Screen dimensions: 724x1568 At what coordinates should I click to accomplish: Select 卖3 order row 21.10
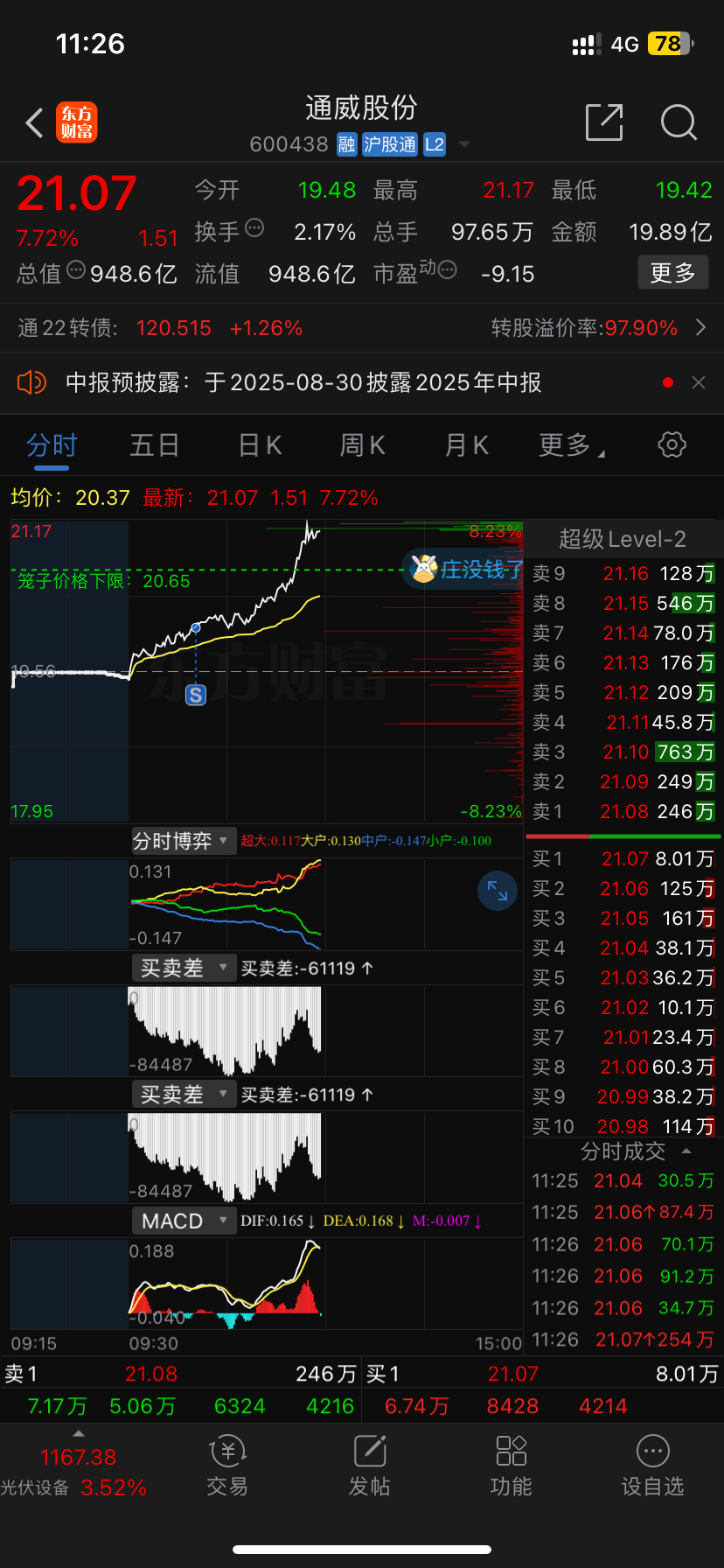[x=623, y=752]
